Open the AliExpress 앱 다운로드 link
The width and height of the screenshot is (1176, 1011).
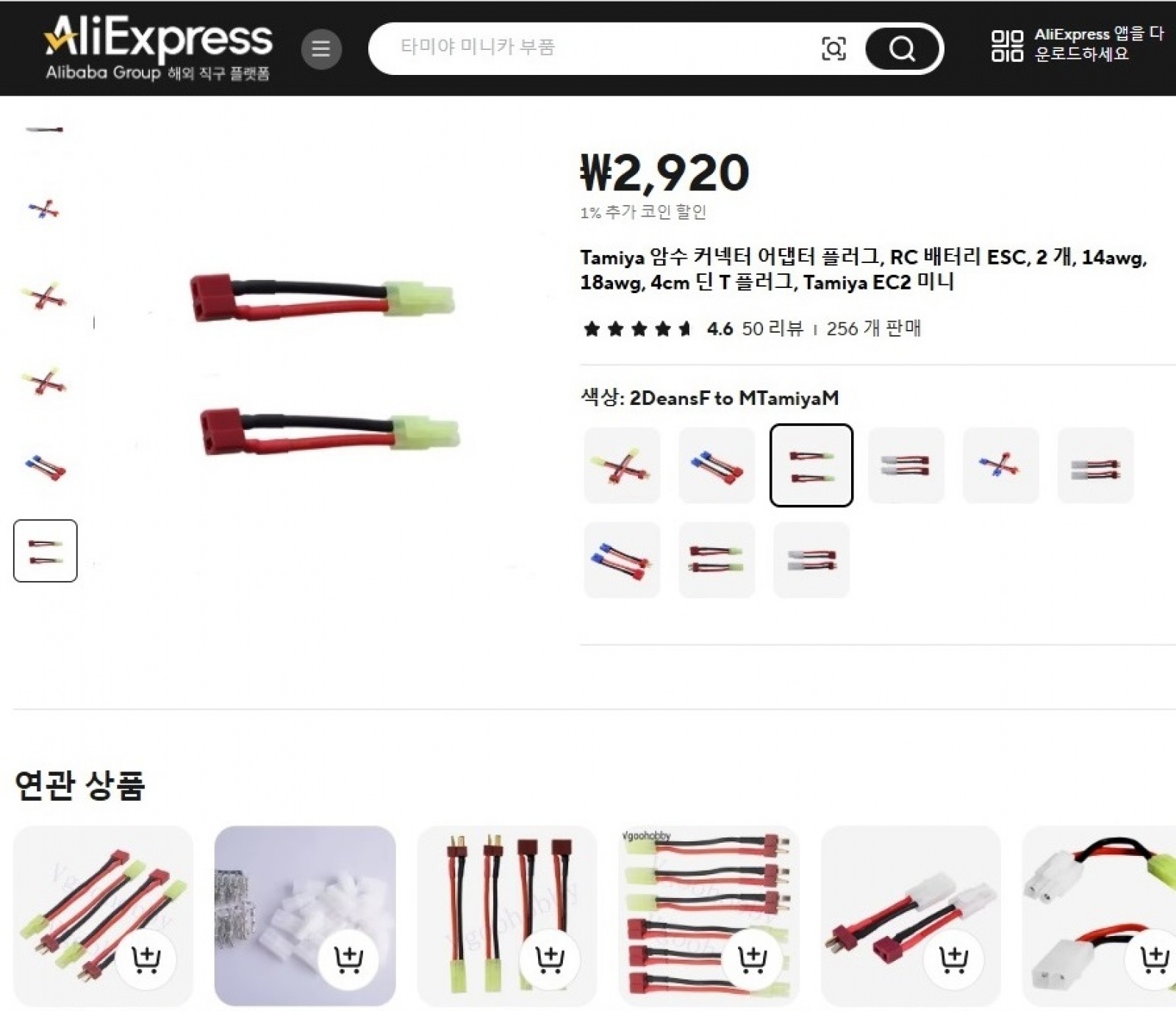(x=1098, y=44)
